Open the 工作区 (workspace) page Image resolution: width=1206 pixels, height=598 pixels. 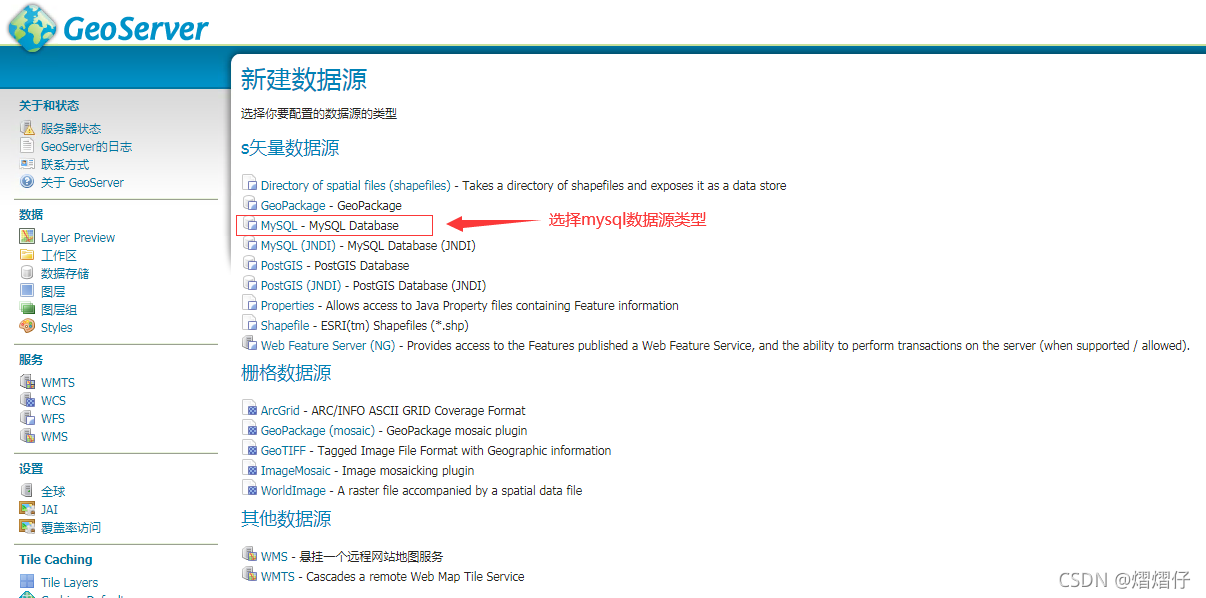58,254
